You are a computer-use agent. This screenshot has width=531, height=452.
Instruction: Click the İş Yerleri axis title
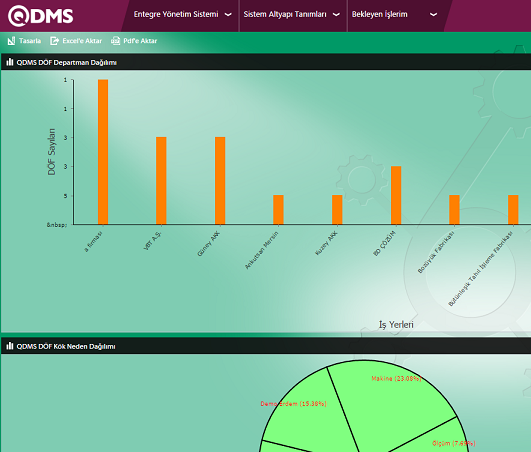click(x=396, y=324)
